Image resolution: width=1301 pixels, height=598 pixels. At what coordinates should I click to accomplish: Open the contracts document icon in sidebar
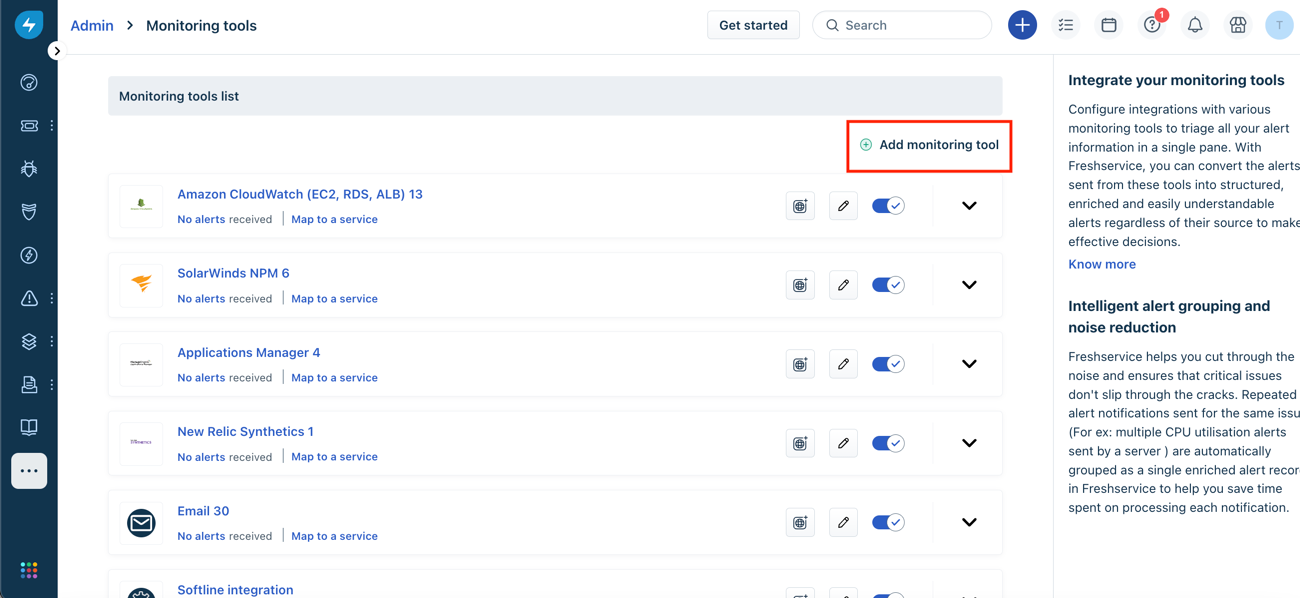pyautogui.click(x=29, y=384)
